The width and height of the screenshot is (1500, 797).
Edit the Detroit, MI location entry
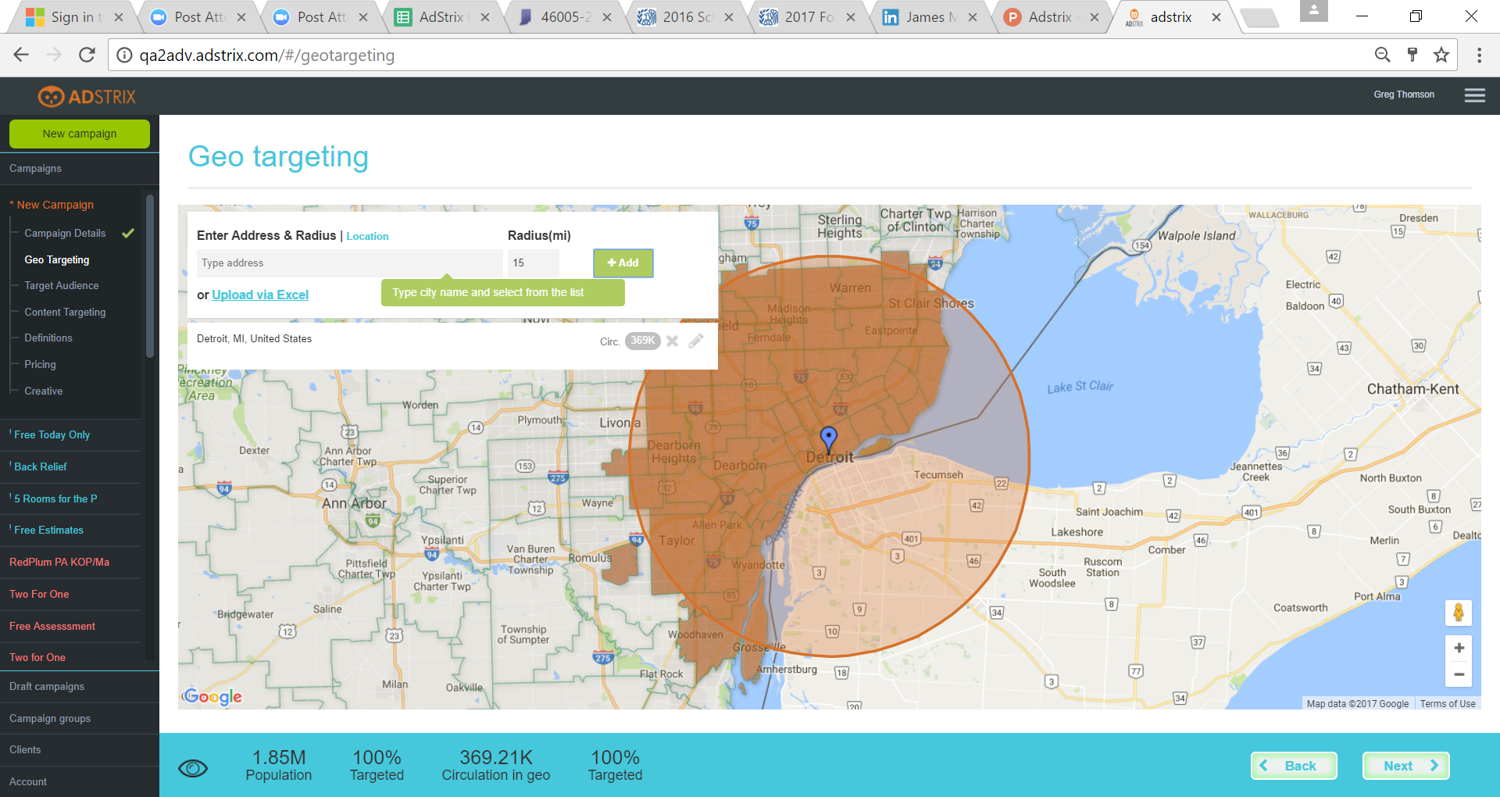coord(696,341)
